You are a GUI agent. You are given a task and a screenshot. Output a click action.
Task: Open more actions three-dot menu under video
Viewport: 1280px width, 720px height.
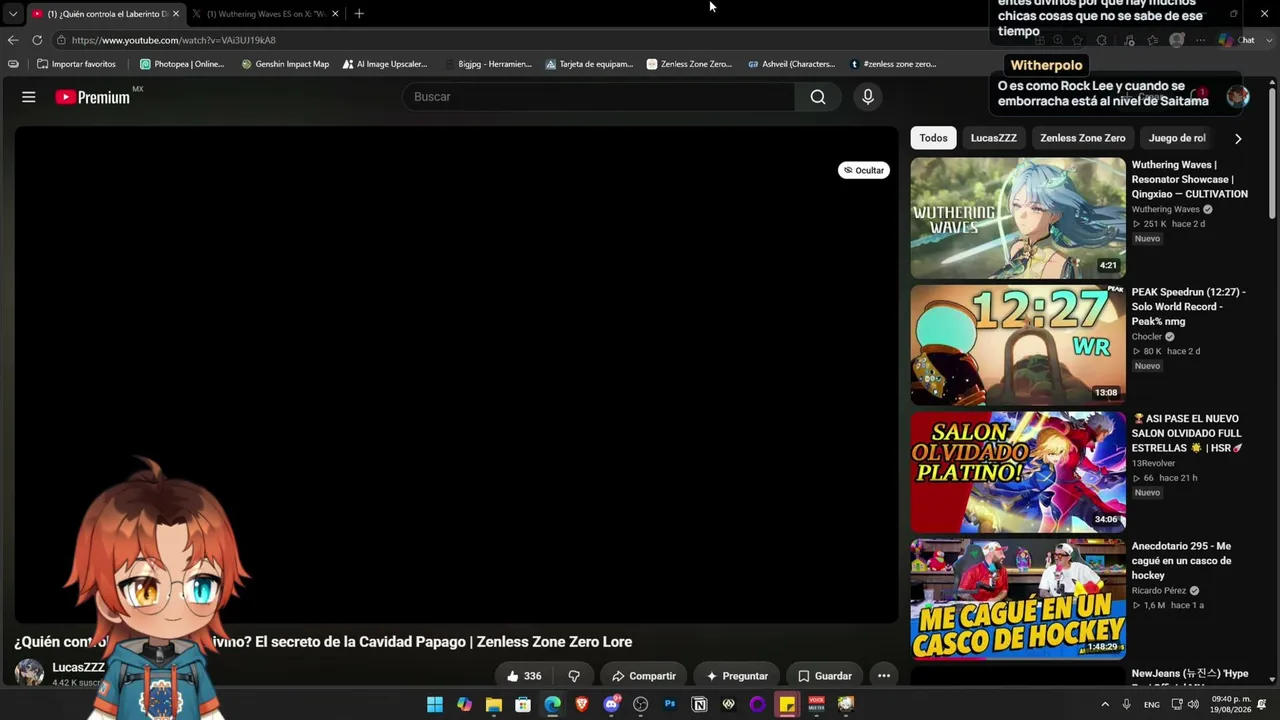point(884,676)
